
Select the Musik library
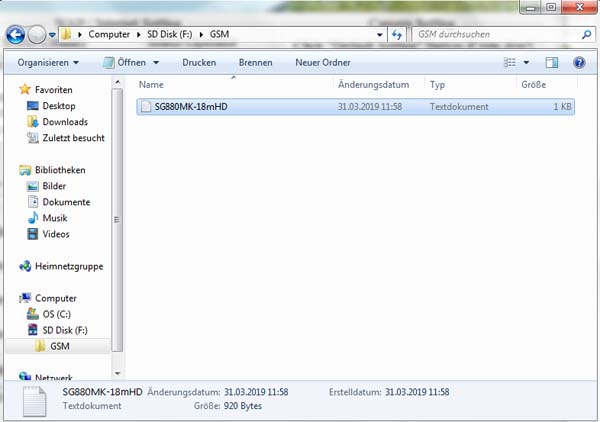[x=54, y=218]
